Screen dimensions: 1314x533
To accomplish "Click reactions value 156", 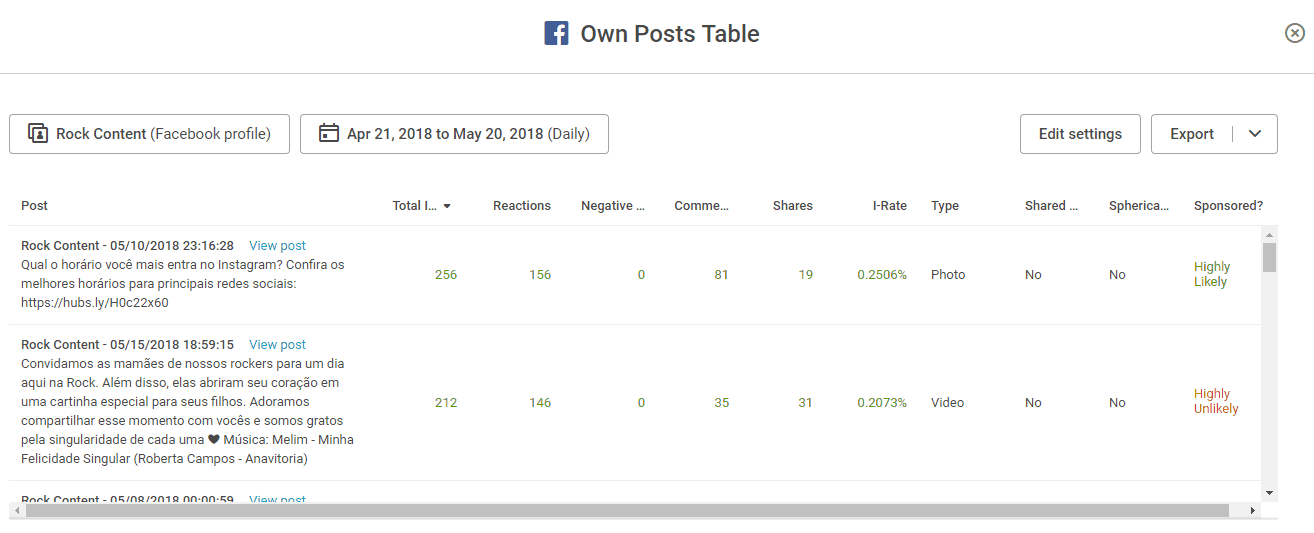I will pos(540,275).
